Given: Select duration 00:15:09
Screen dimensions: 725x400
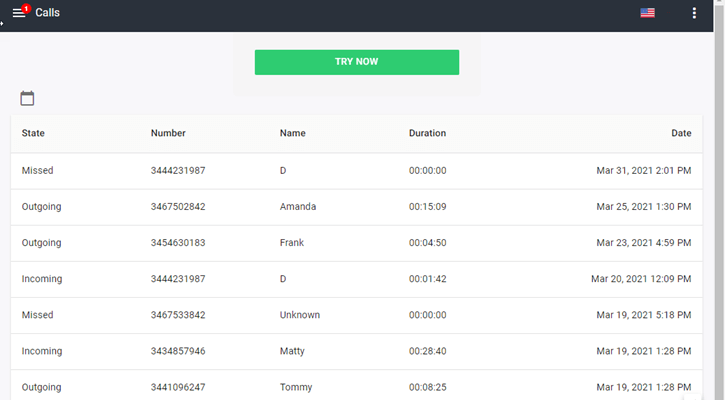Looking at the screenshot, I should 428,207.
